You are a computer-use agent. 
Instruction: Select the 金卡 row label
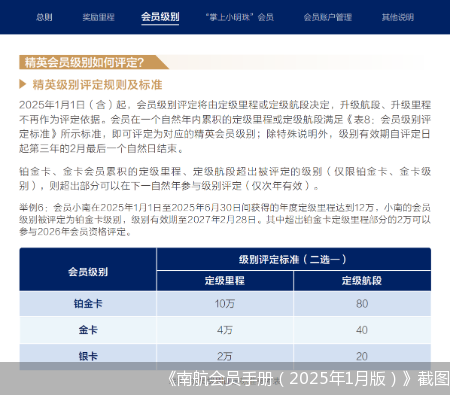[x=88, y=330]
